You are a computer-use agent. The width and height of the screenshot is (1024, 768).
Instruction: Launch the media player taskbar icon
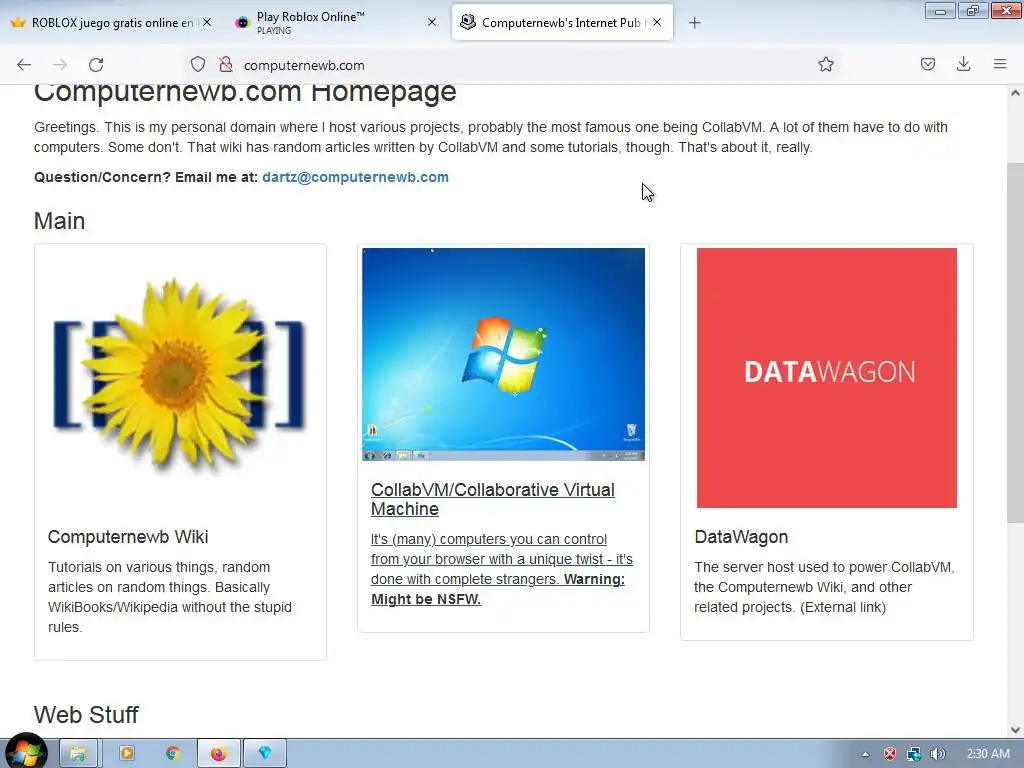(x=127, y=754)
